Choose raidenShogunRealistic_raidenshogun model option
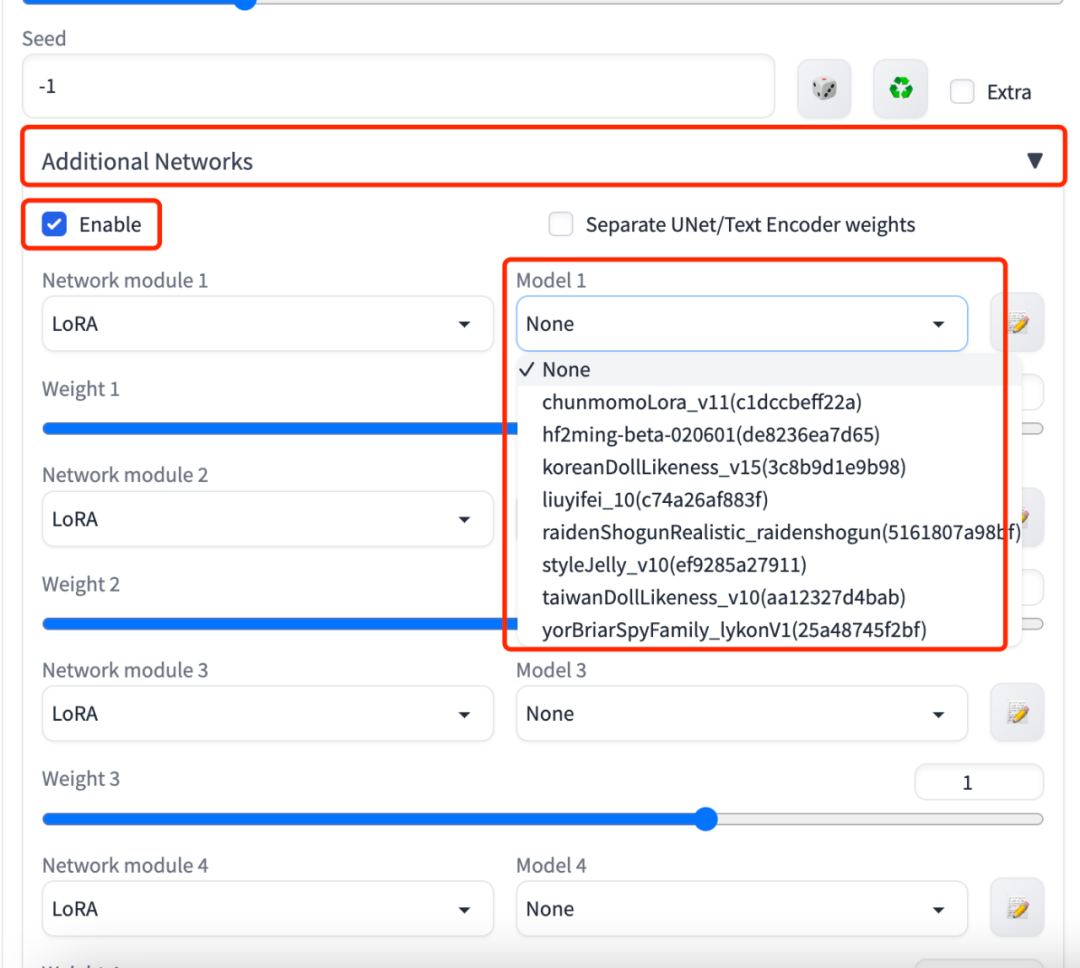 pyautogui.click(x=768, y=533)
